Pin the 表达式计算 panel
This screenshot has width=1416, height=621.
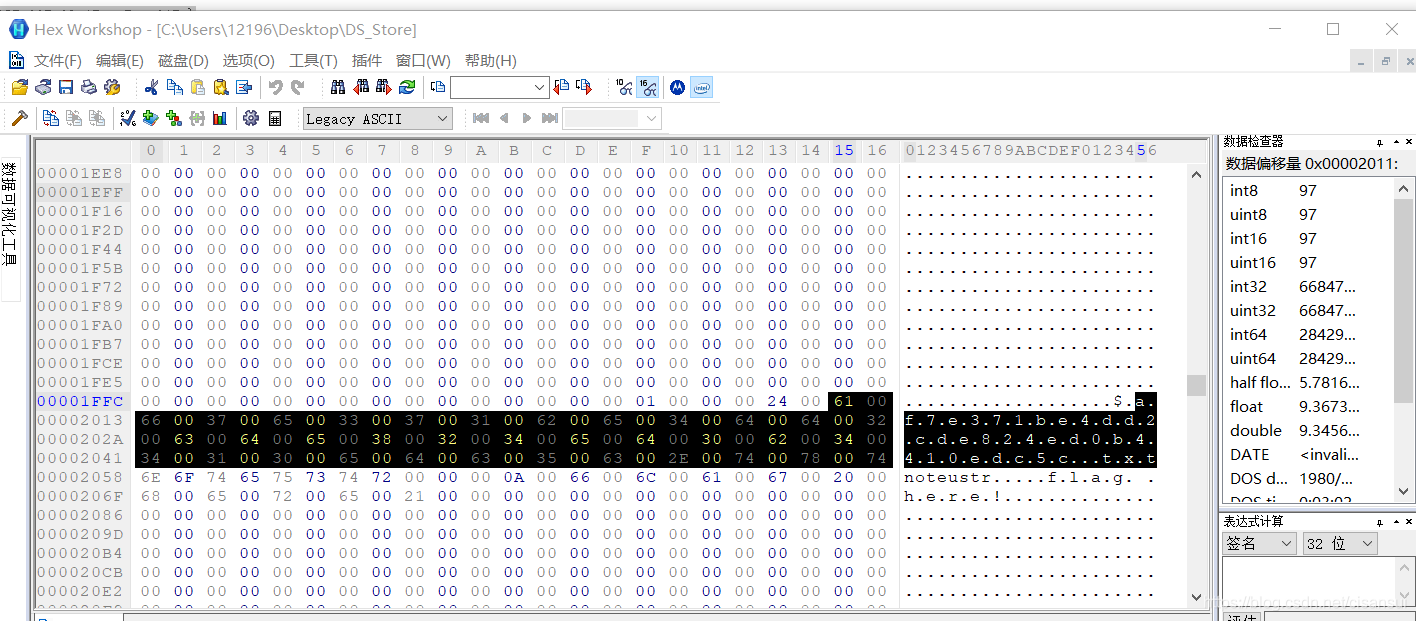(1380, 522)
